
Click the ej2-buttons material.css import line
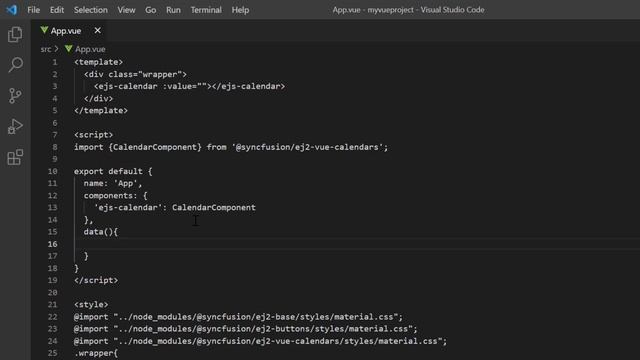pos(246,329)
